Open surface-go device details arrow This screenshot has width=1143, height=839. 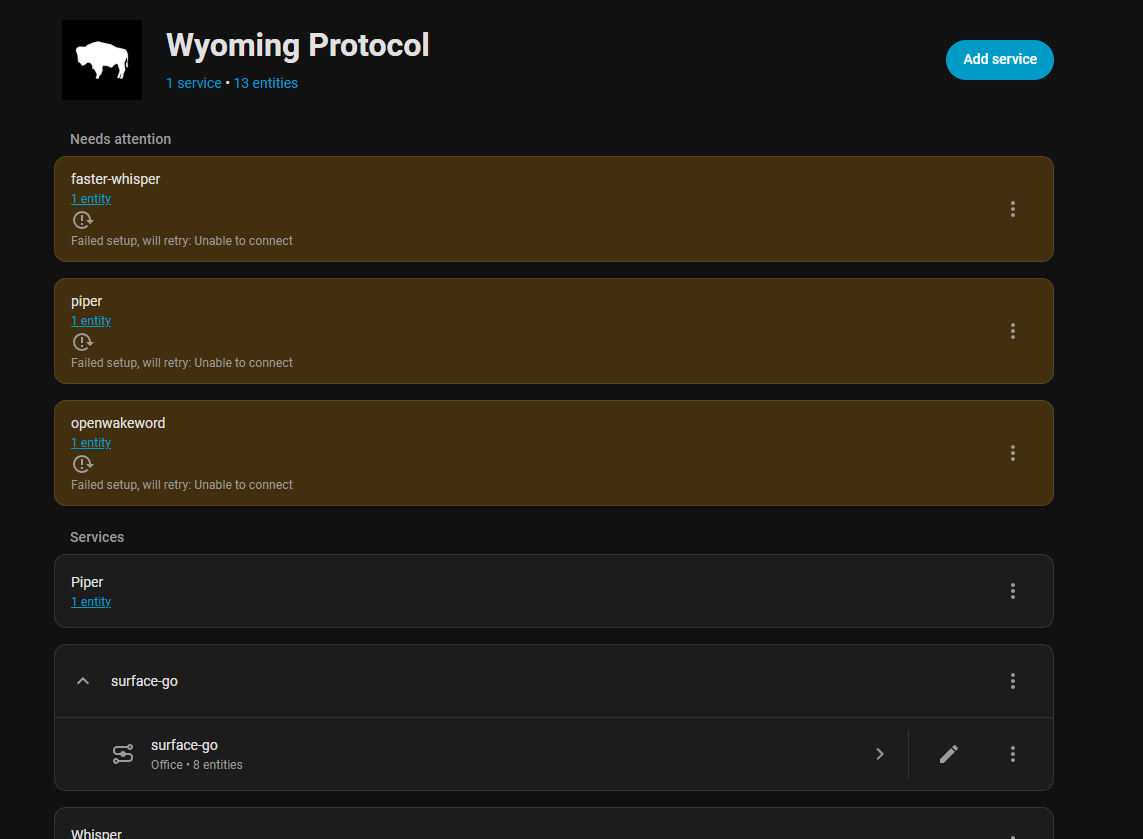coord(880,754)
